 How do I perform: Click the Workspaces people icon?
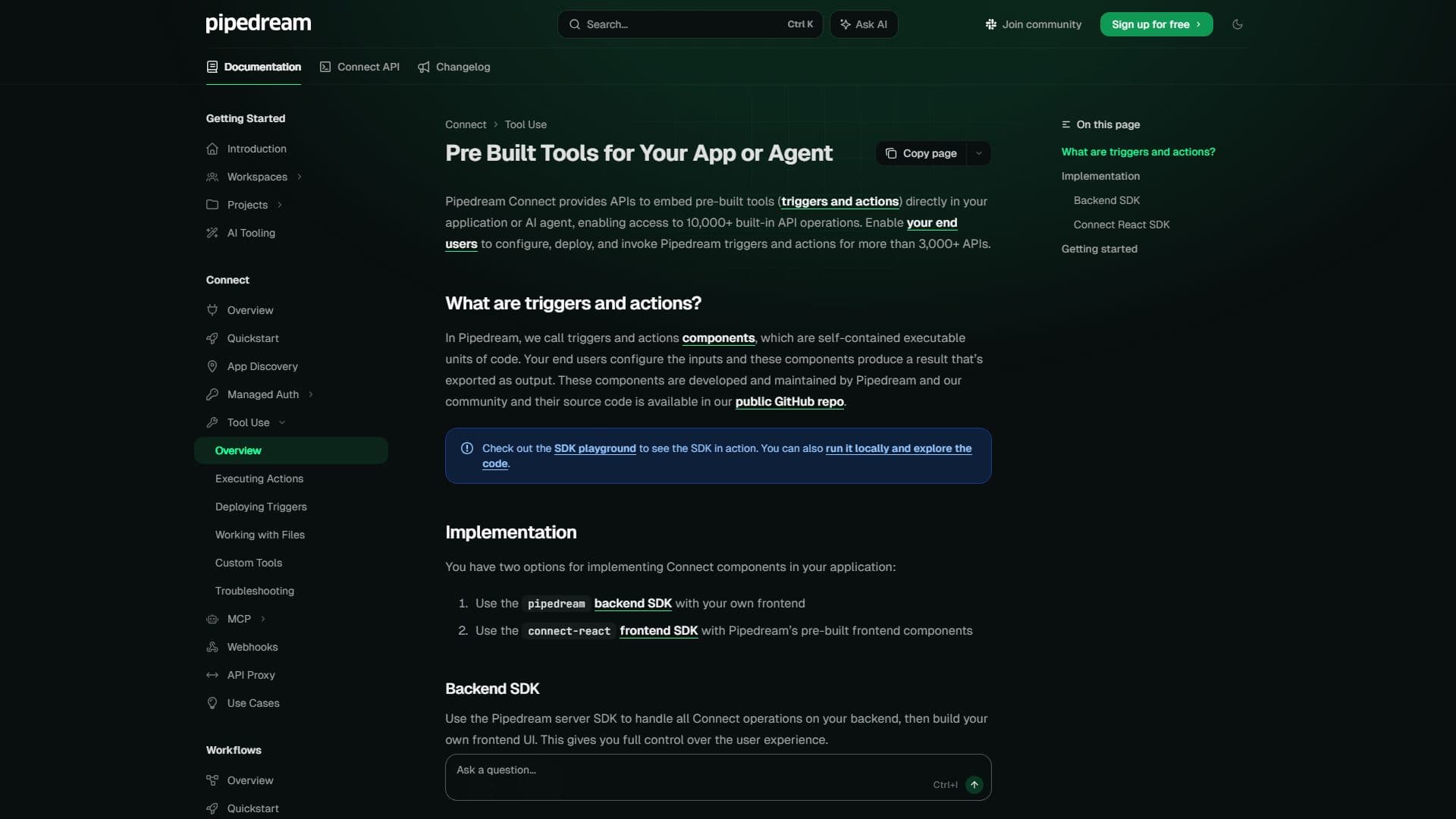click(x=212, y=177)
